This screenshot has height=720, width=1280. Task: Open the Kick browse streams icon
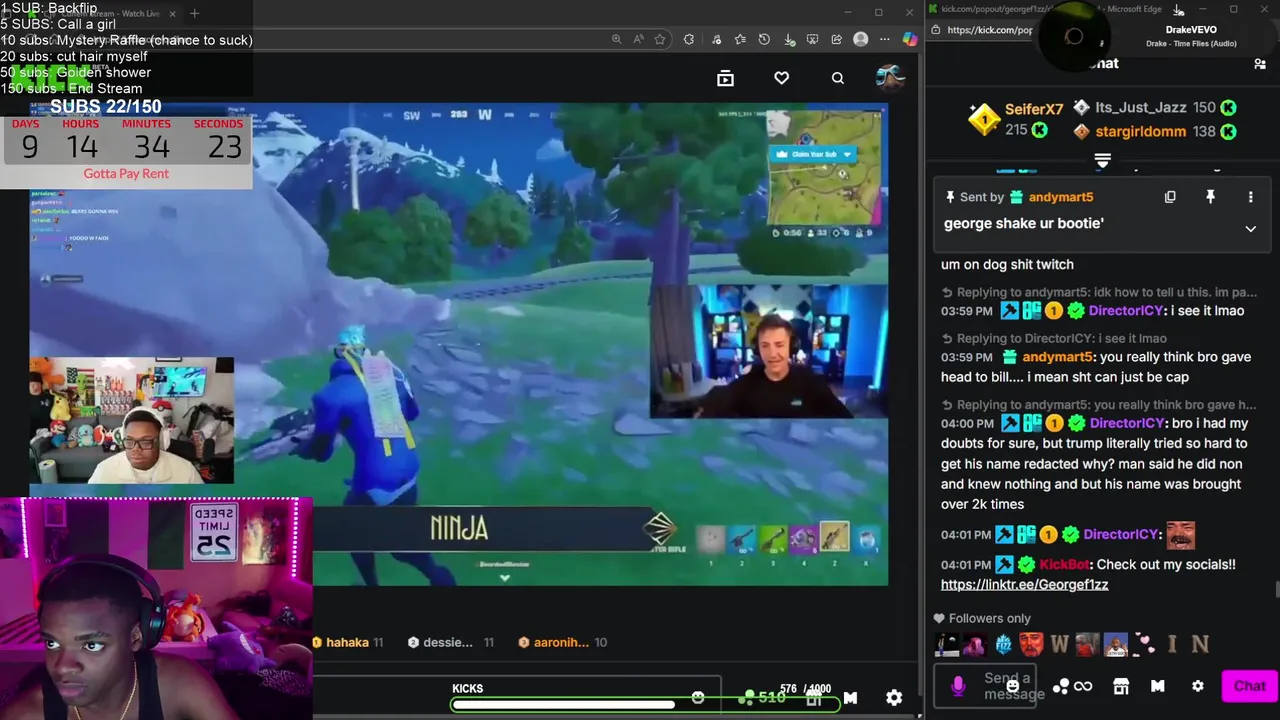click(726, 78)
